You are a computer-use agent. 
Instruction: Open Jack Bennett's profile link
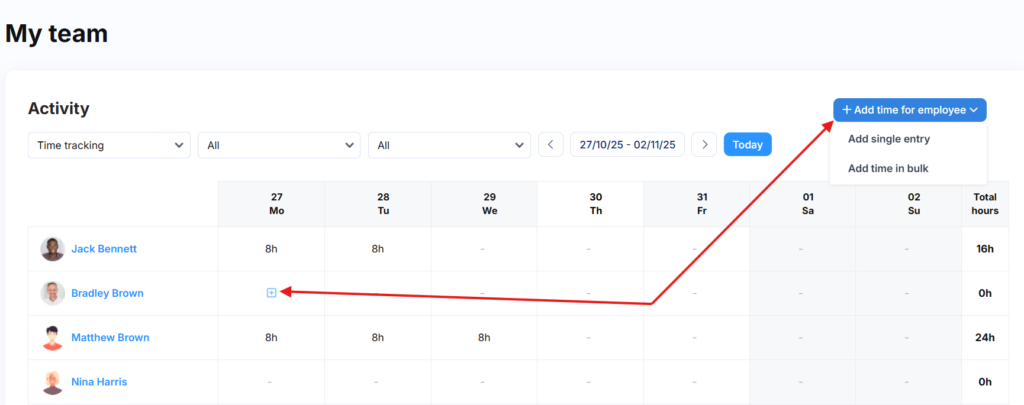pyautogui.click(x=104, y=249)
